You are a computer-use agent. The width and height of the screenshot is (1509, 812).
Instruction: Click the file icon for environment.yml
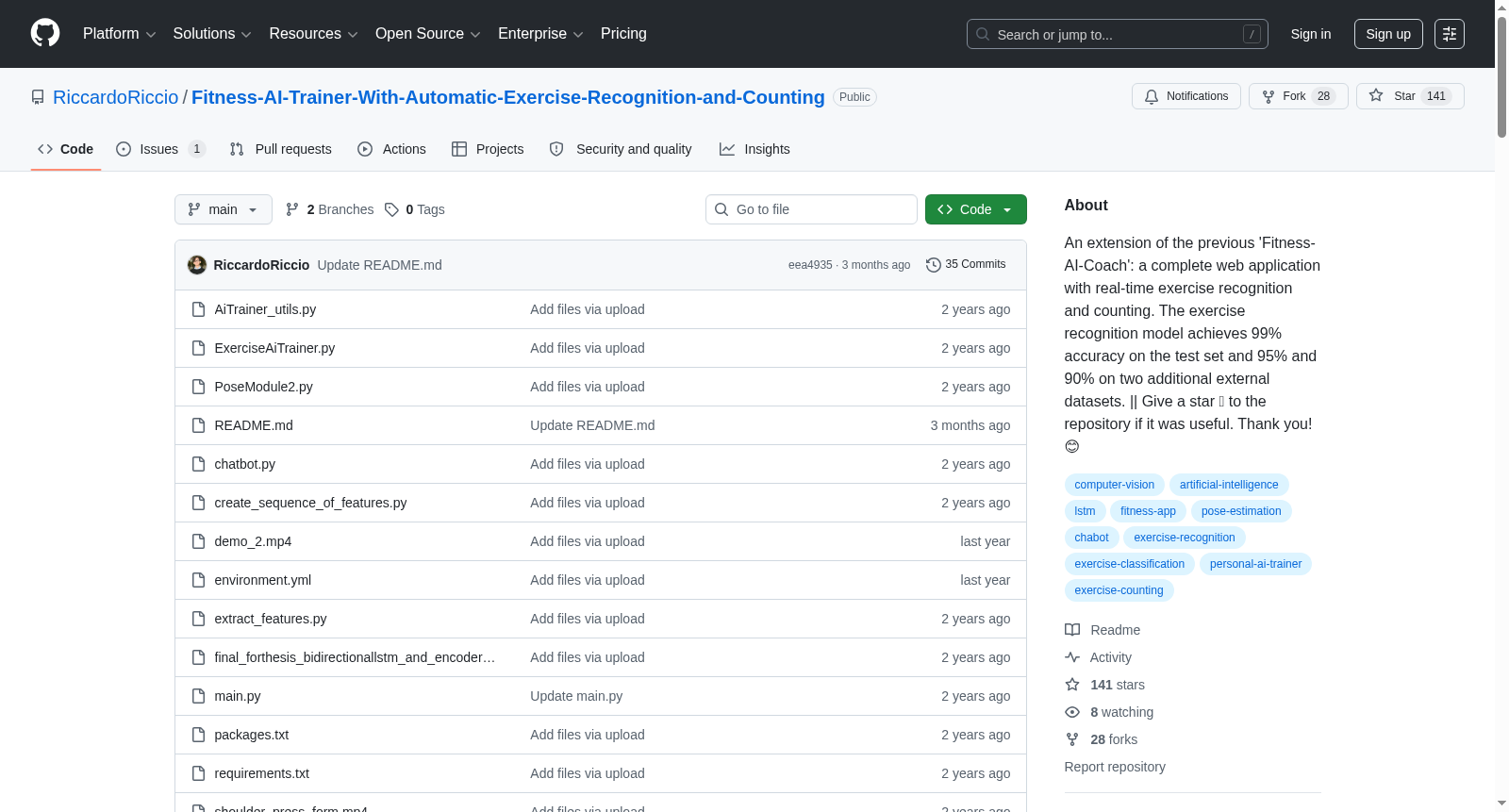[x=198, y=580]
